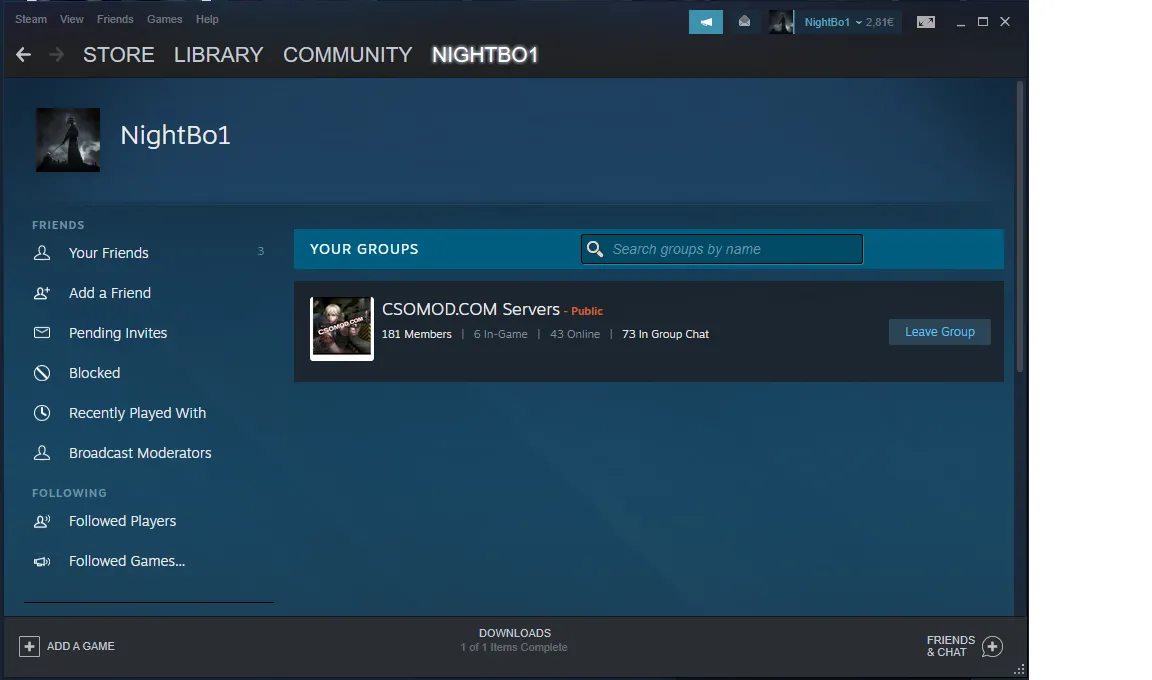Click the search magnifier icon

coord(594,249)
